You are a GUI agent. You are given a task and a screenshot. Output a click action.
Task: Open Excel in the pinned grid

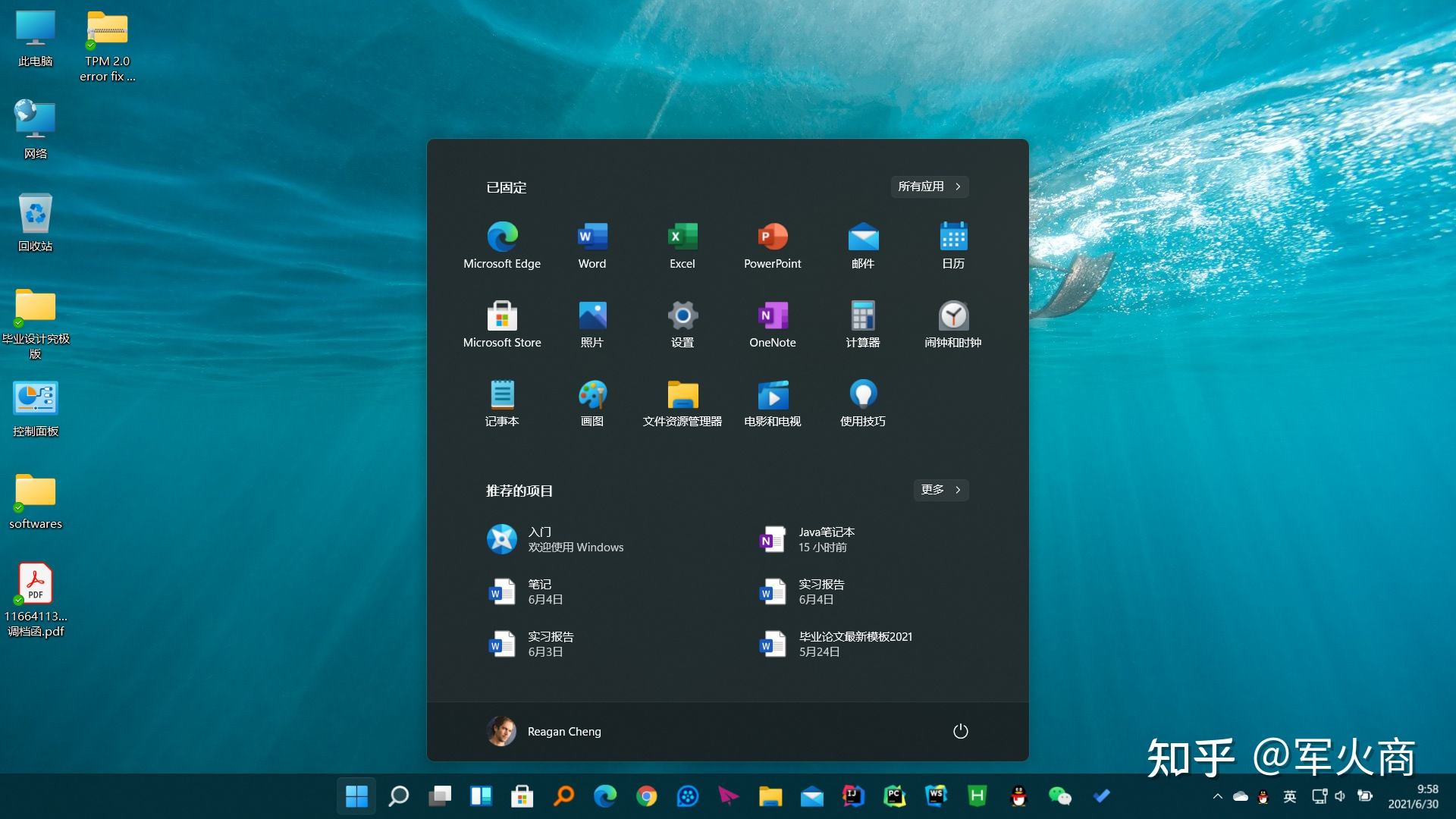[x=682, y=246]
